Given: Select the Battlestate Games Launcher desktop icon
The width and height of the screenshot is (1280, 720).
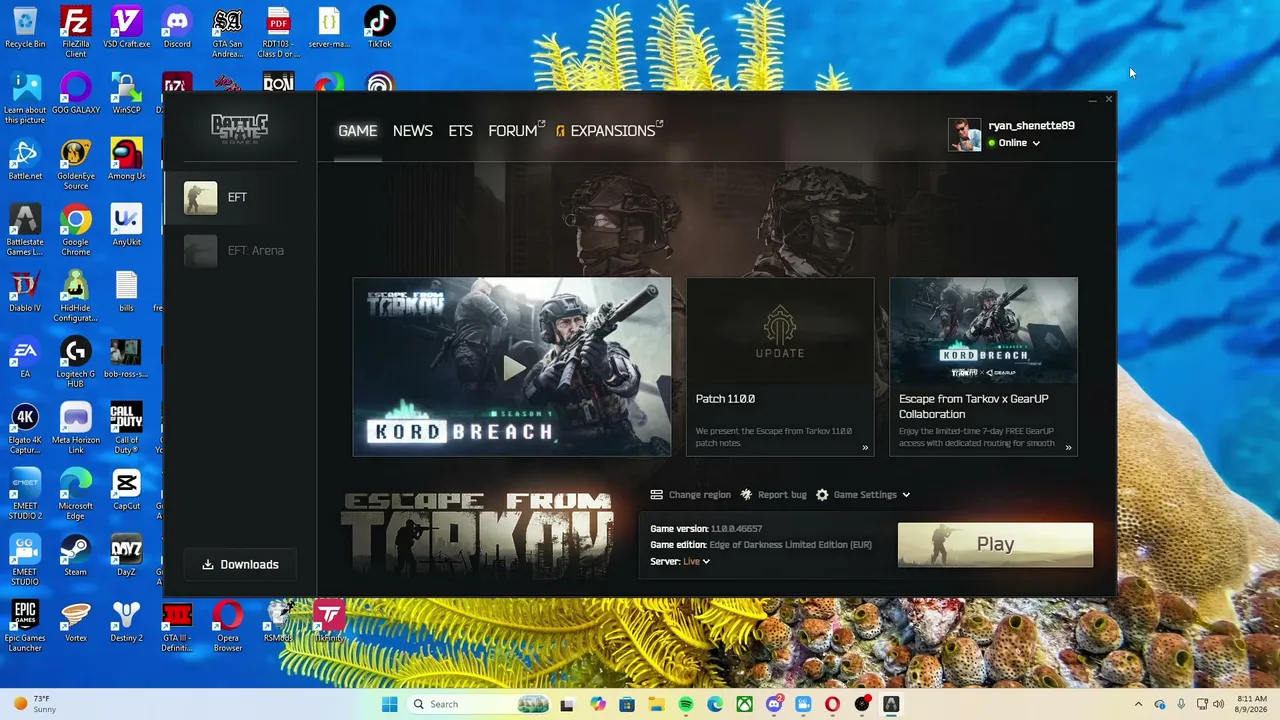Looking at the screenshot, I should 25,231.
